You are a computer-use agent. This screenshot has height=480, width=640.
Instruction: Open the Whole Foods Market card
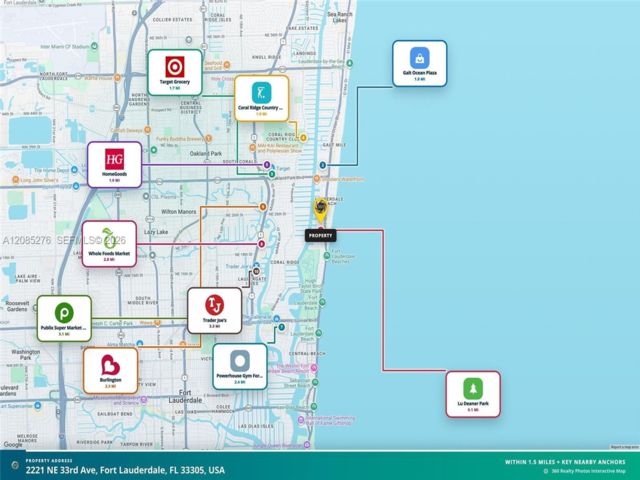click(x=109, y=244)
